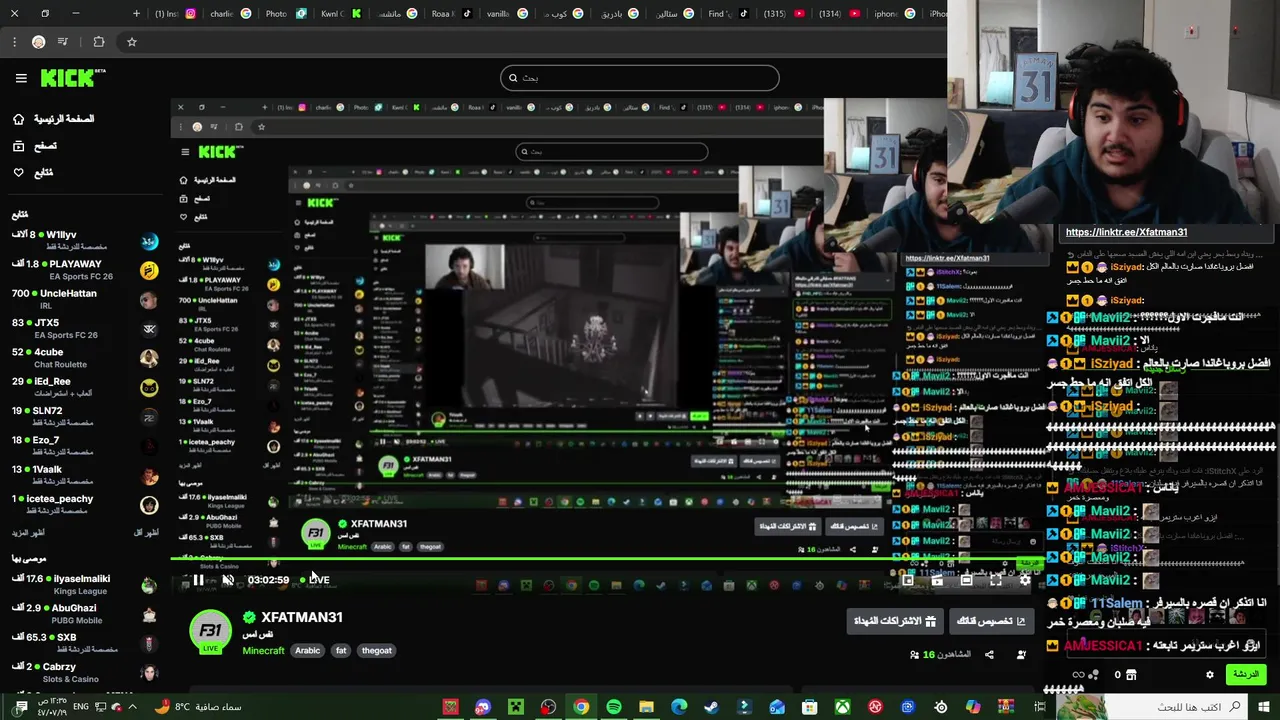1280x720 pixels.
Task: Pause the main live stream player
Action: click(199, 580)
